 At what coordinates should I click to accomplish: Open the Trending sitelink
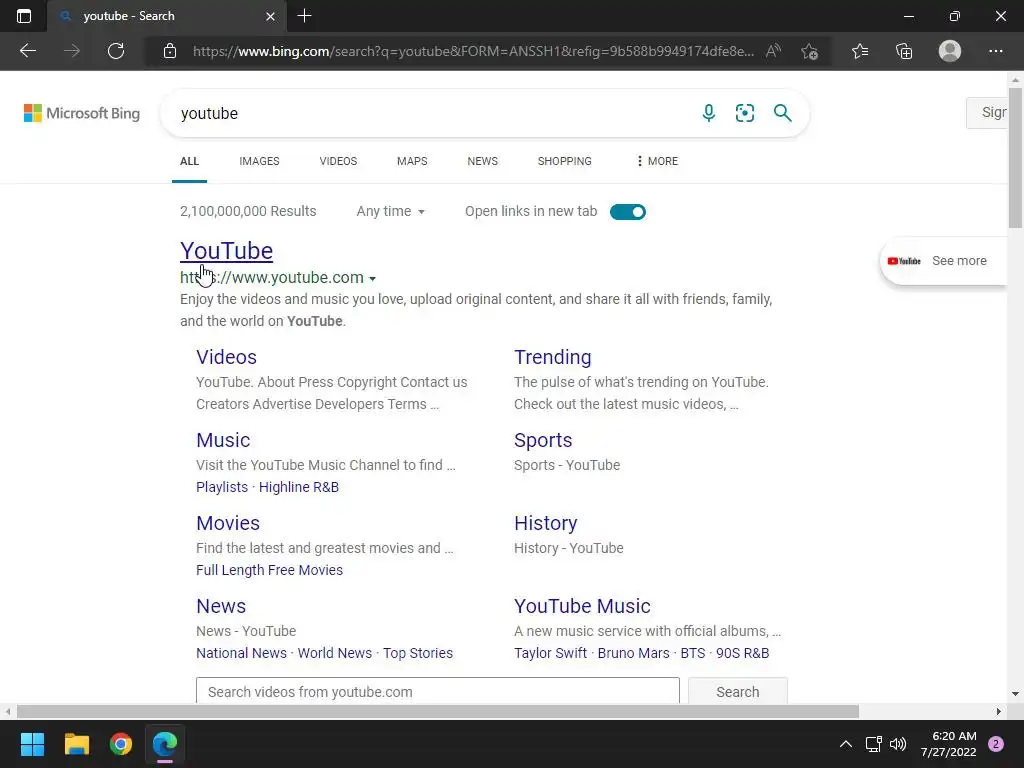(x=552, y=357)
